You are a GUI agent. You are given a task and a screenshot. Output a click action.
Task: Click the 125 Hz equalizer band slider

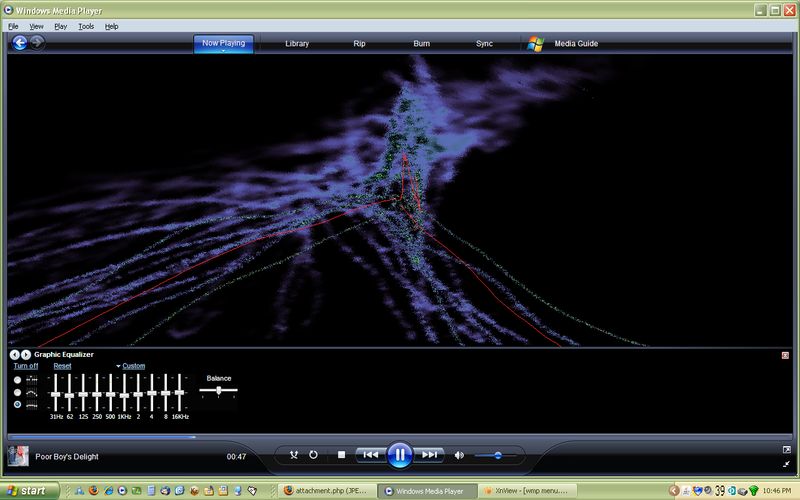(x=83, y=392)
